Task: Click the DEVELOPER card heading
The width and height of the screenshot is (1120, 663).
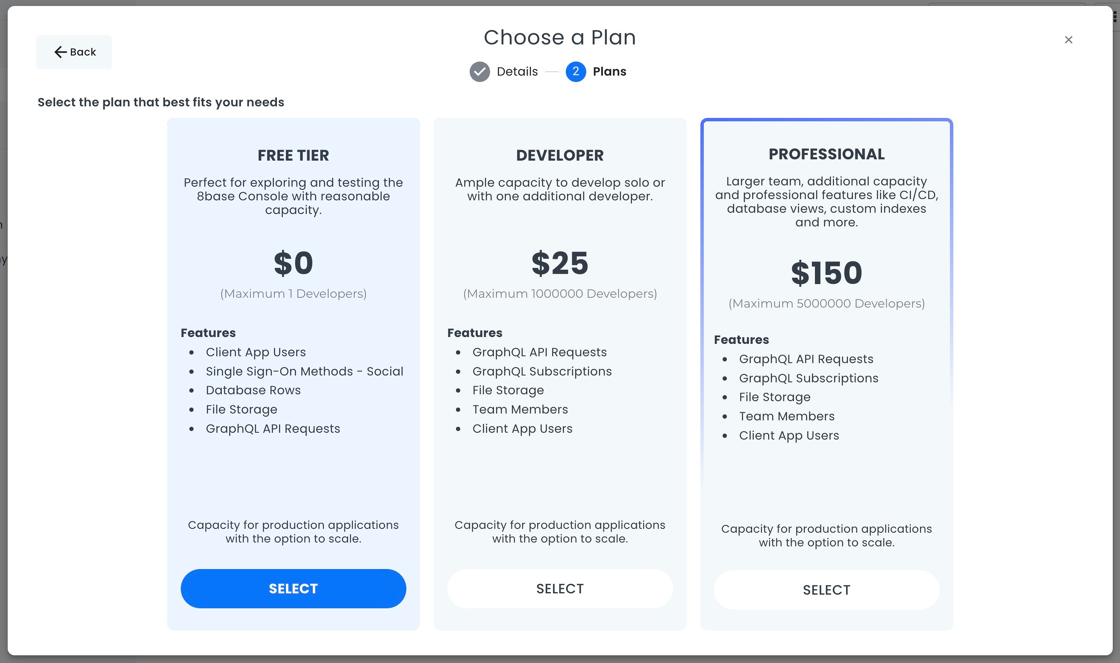Action: click(560, 155)
